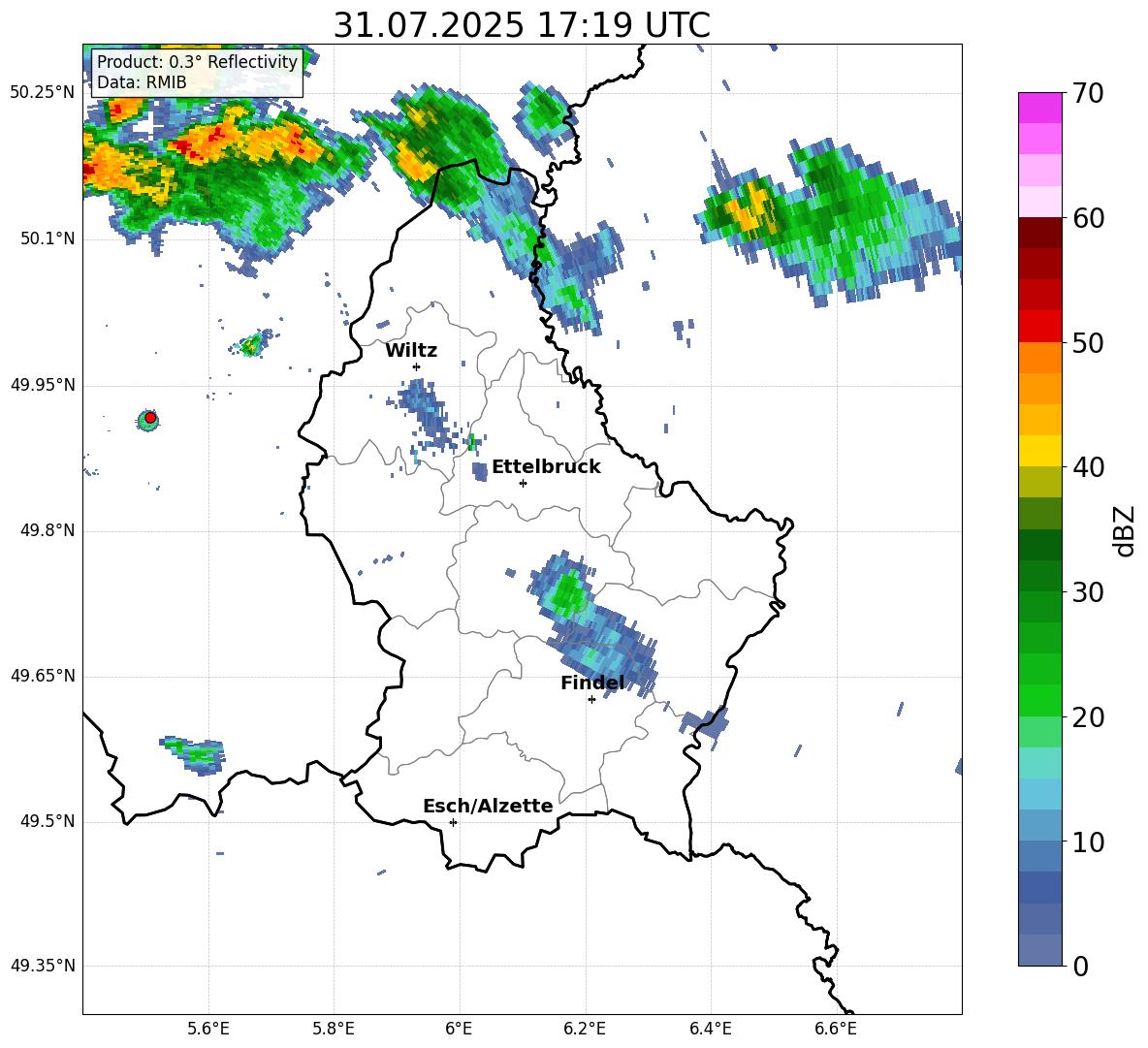
Task: Click the Wiltz city label
Action: pyautogui.click(x=411, y=351)
